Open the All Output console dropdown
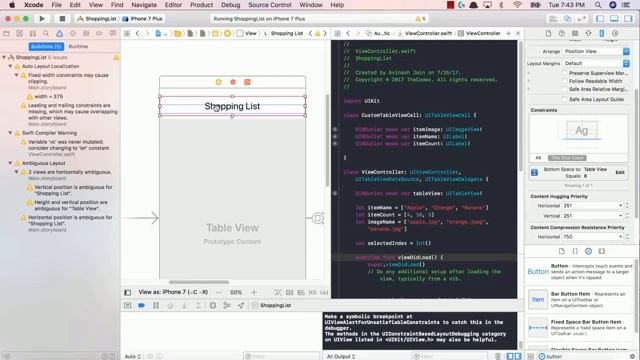Viewport: 640px width, 360px height. (x=340, y=356)
